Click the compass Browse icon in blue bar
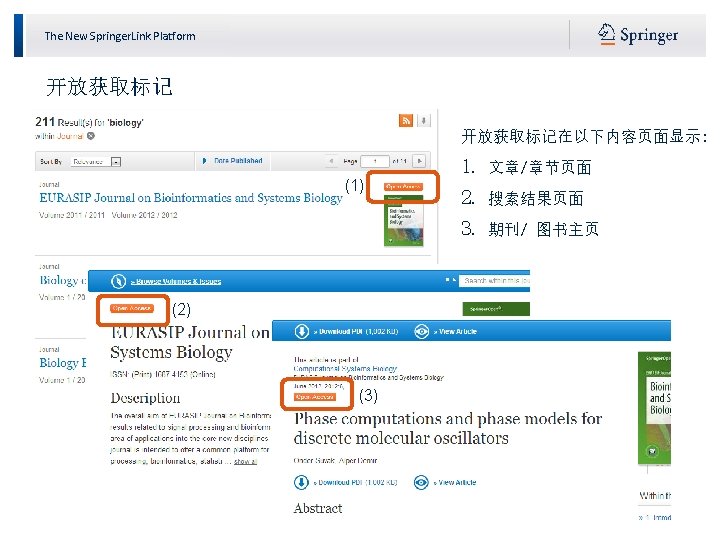Screen dimensions: 720x540 click(x=118, y=281)
